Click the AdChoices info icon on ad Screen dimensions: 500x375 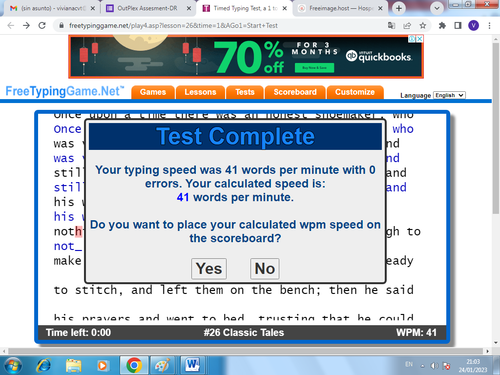pos(412,39)
